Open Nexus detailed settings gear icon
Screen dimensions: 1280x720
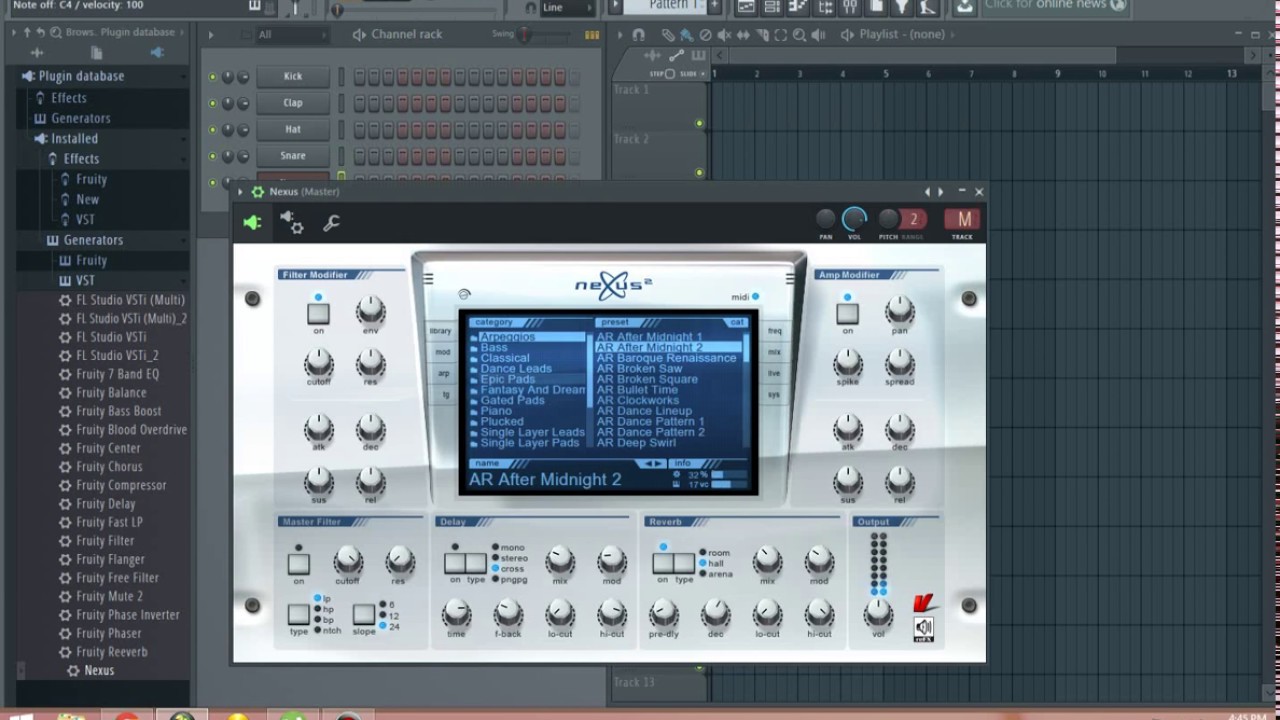click(x=291, y=223)
